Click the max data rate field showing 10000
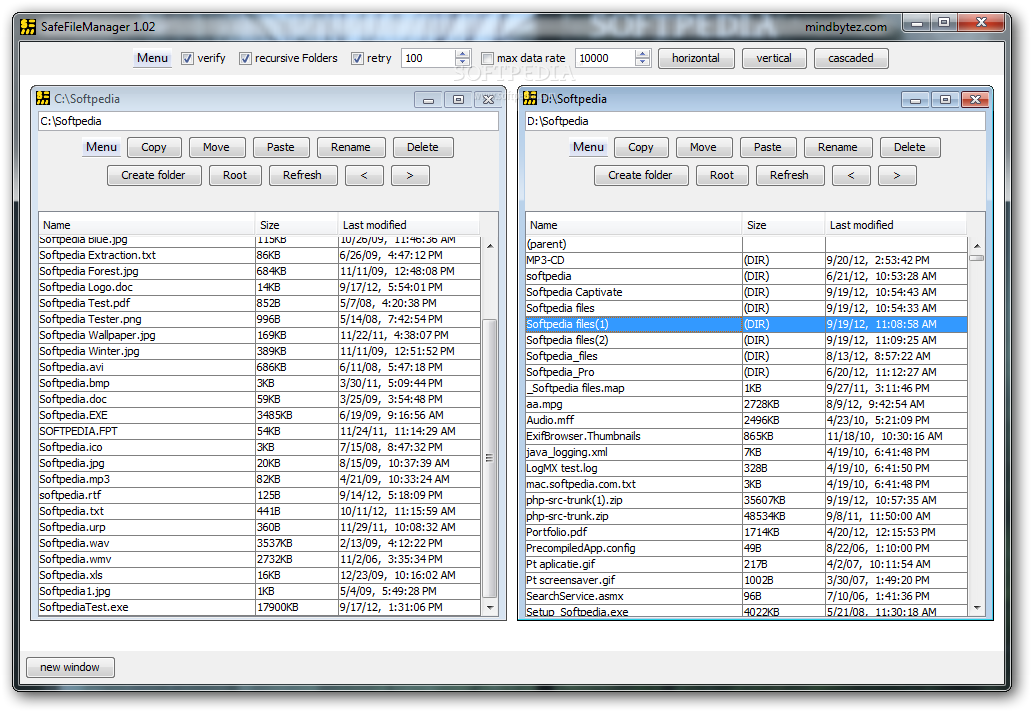This screenshot has width=1032, height=712. click(x=606, y=58)
